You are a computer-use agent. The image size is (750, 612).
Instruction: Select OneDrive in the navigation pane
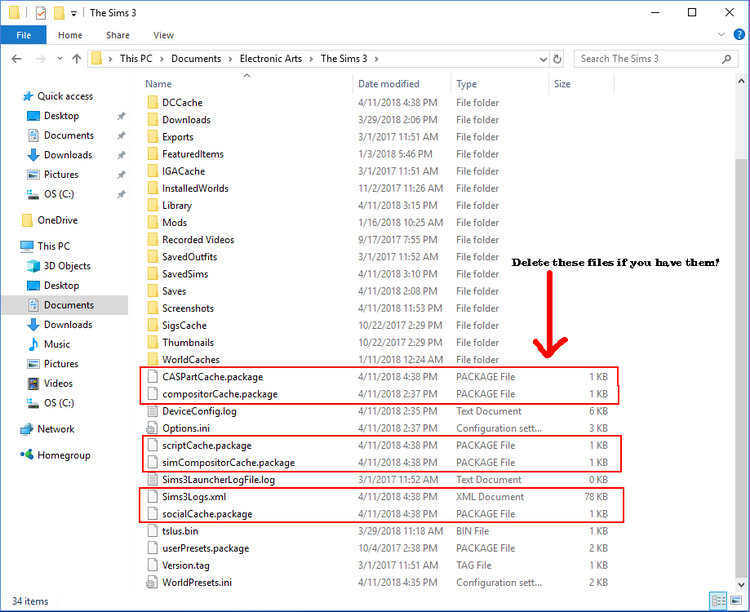pos(57,220)
